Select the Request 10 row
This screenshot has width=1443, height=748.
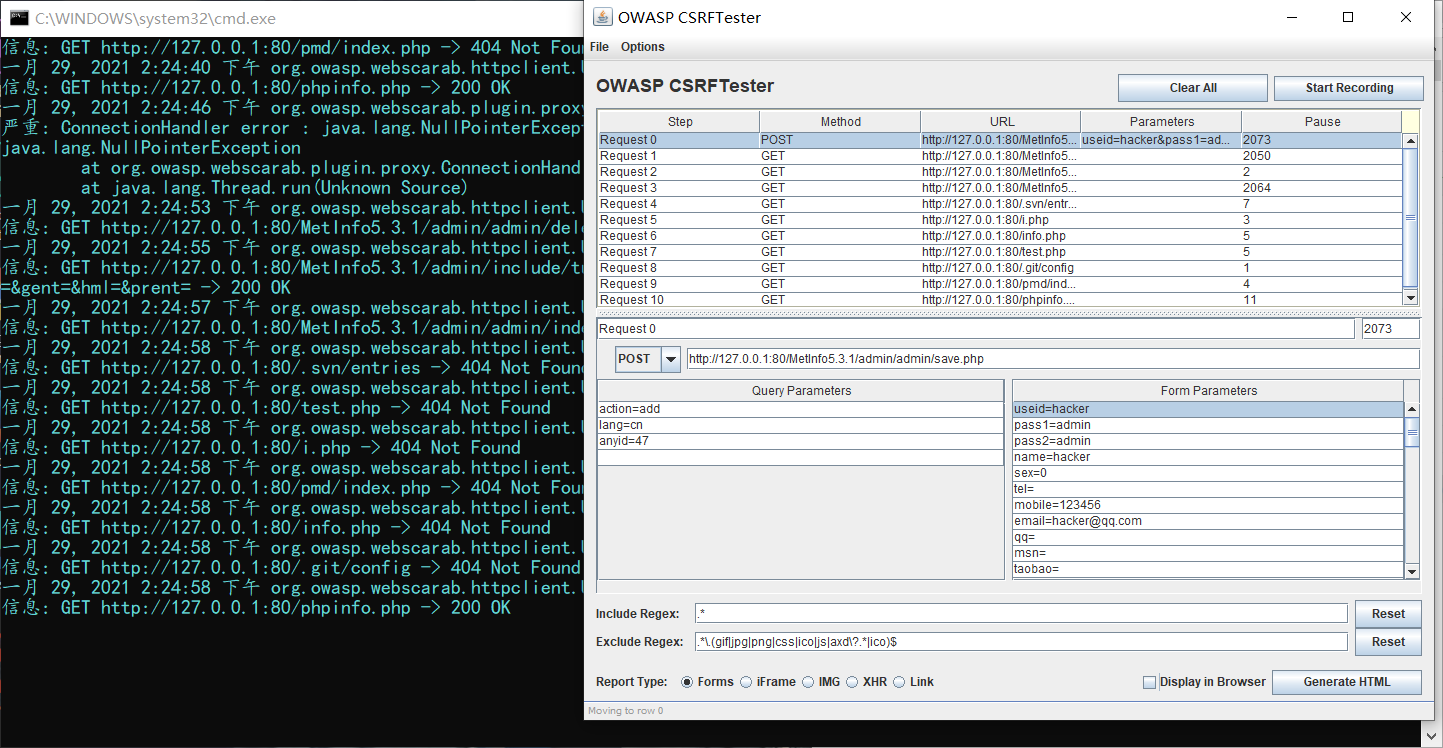[1000, 299]
